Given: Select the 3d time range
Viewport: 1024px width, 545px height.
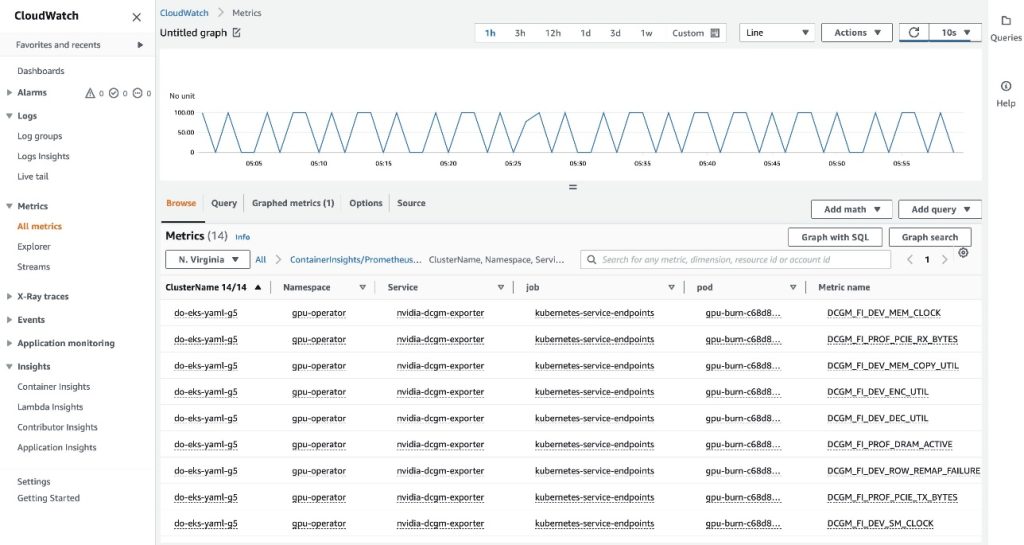Looking at the screenshot, I should [x=615, y=33].
